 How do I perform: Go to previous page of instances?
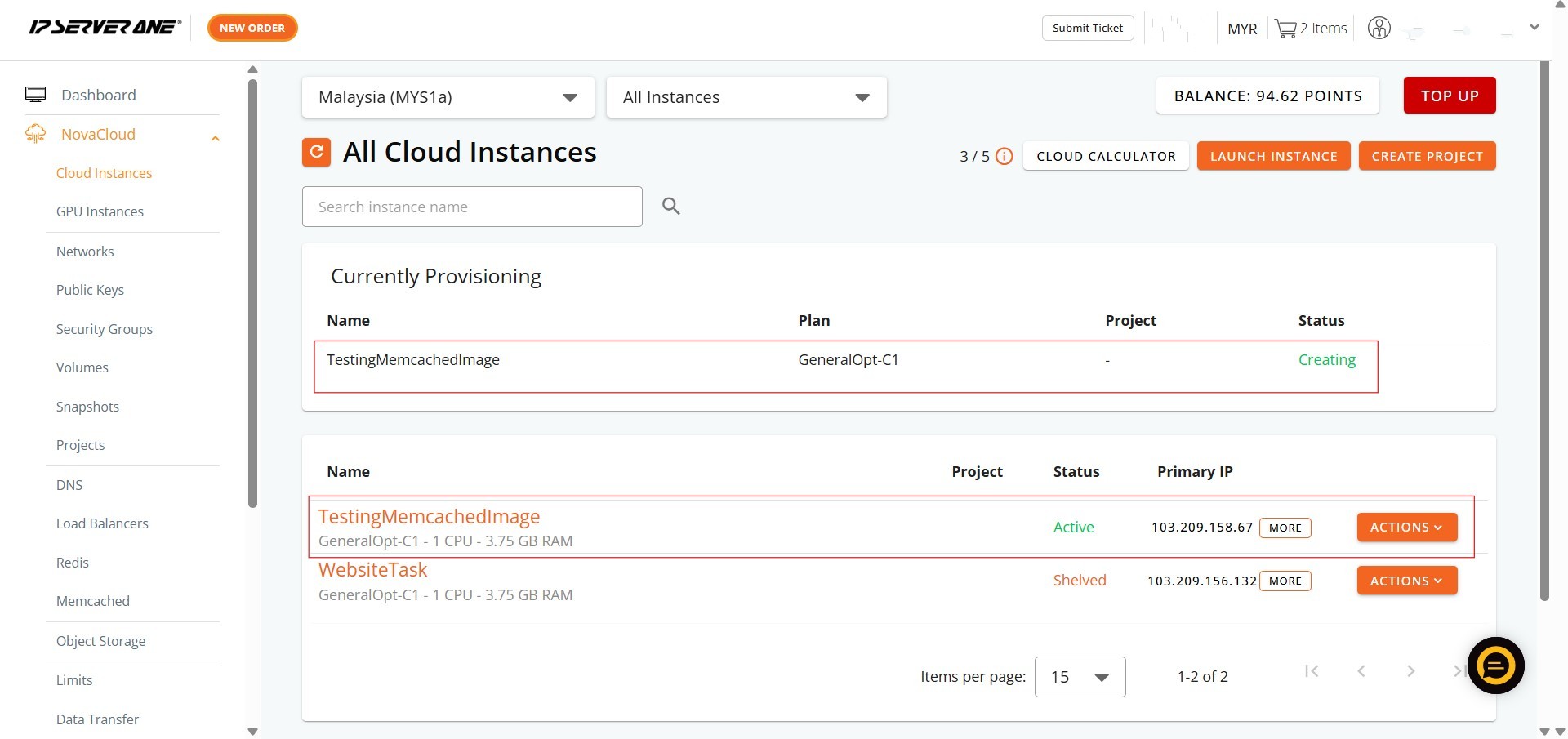tap(1361, 671)
